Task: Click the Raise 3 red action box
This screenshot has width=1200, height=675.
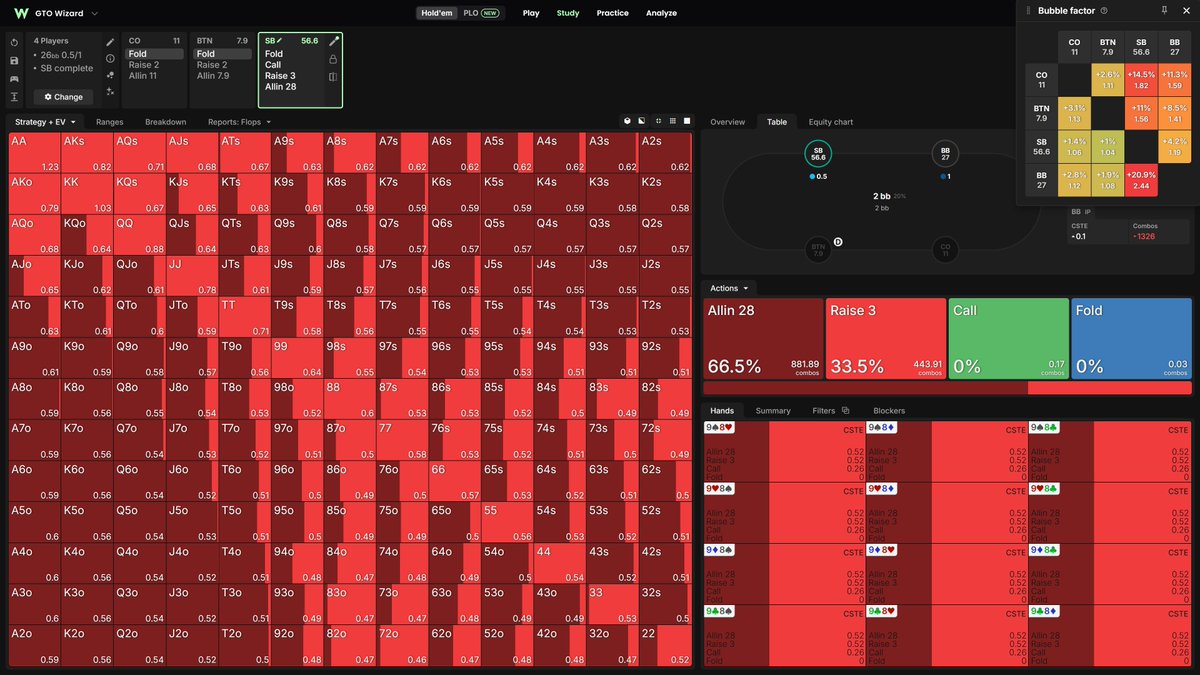Action: [x=885, y=338]
